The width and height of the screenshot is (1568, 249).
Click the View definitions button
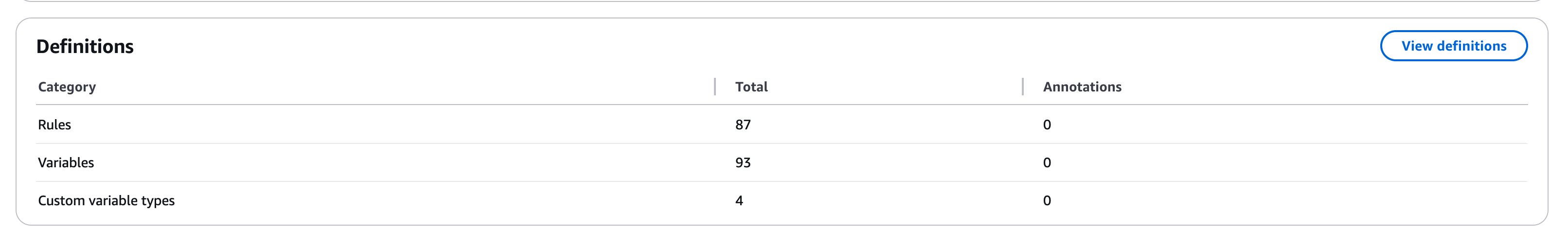1453,46
